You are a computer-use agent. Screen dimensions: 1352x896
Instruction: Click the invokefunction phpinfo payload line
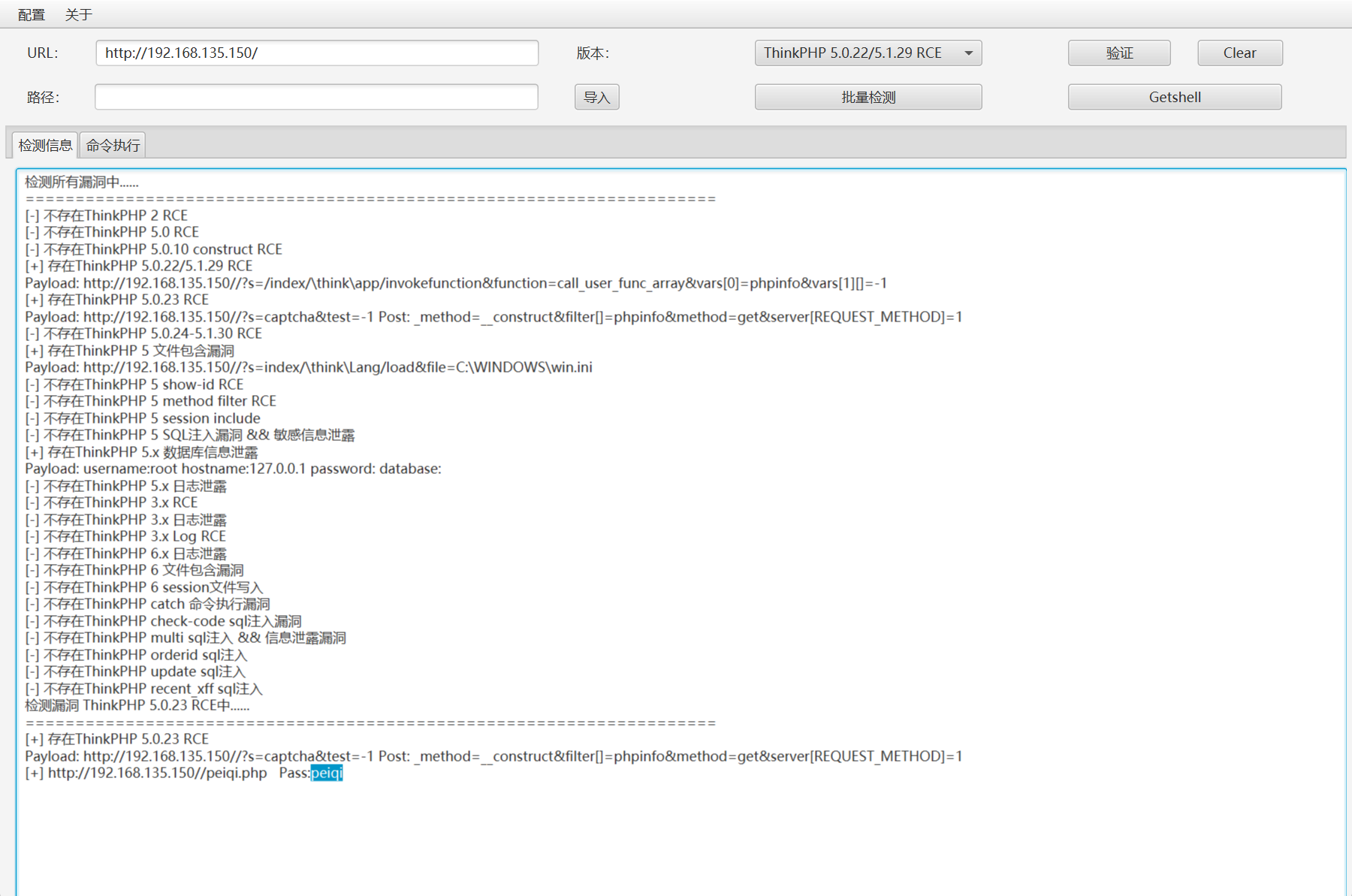[456, 283]
